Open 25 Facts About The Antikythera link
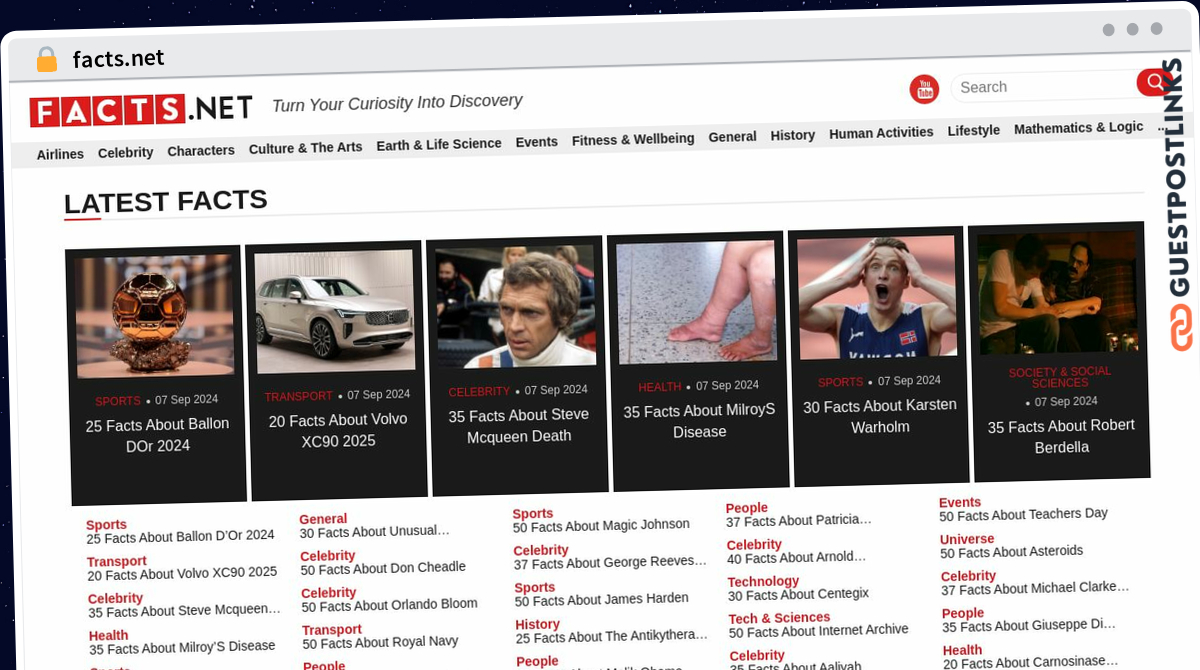The width and height of the screenshot is (1200, 670). click(x=611, y=636)
